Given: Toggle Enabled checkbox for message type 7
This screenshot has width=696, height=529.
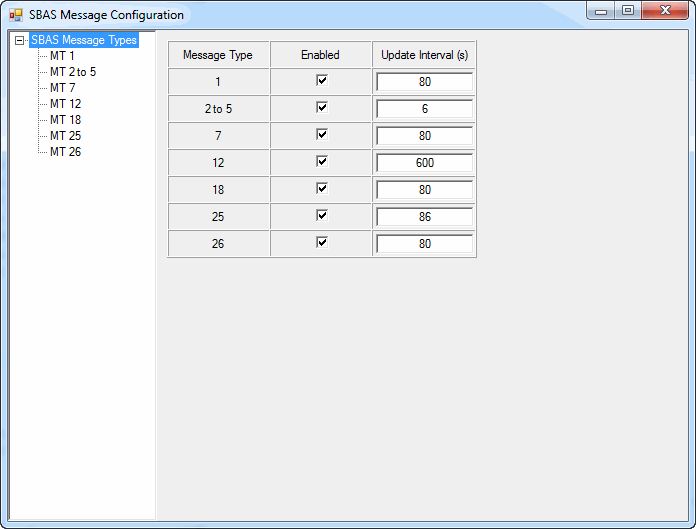Looking at the screenshot, I should click(x=322, y=134).
